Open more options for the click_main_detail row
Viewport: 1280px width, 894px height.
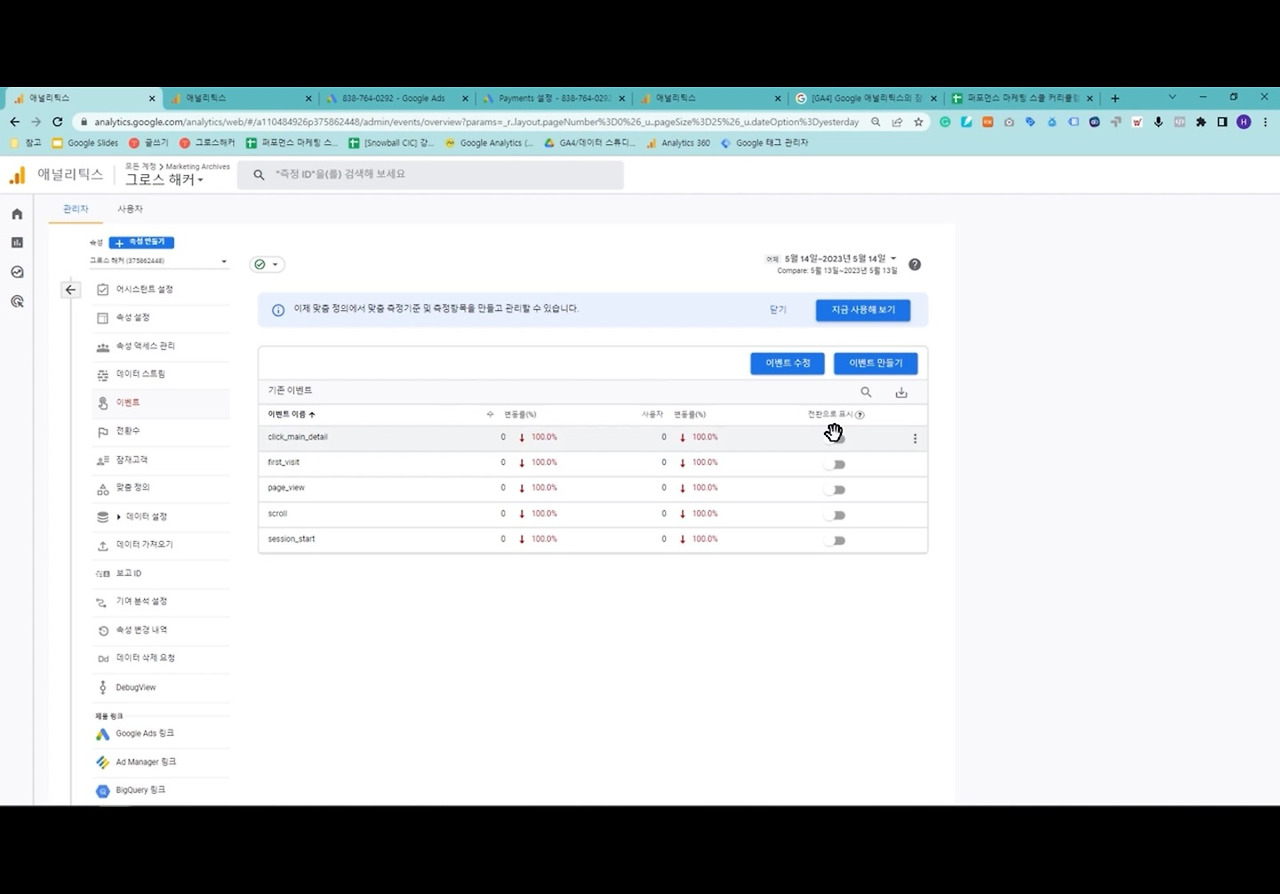(x=915, y=438)
